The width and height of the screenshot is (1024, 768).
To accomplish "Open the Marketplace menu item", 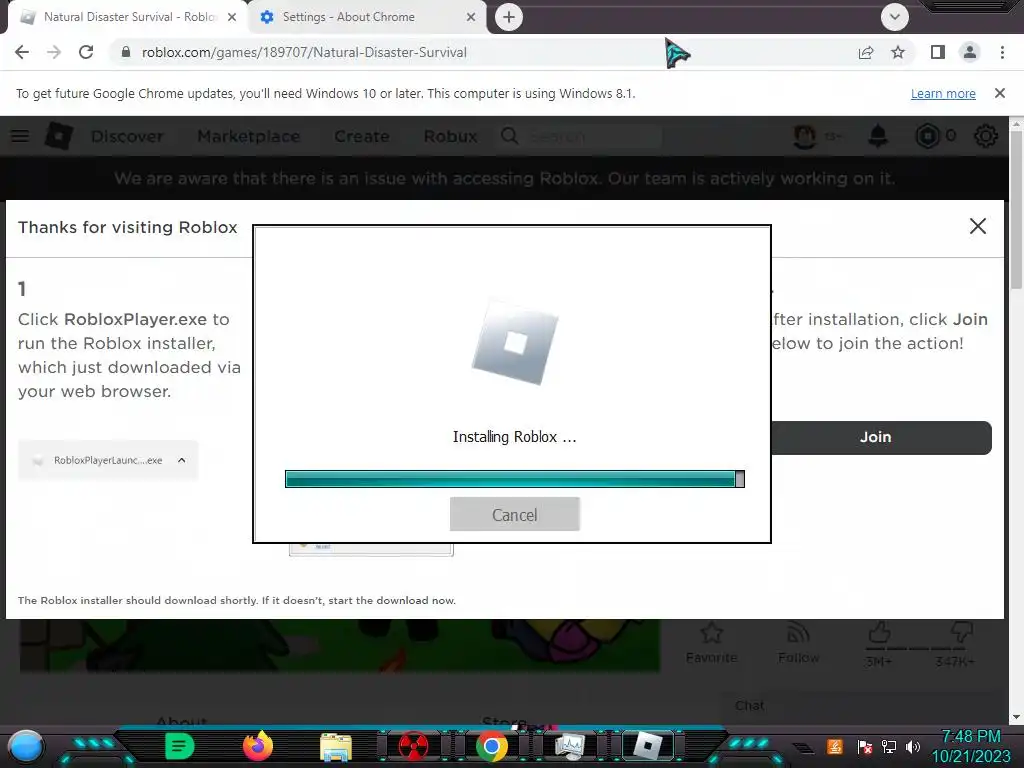I will click(249, 136).
